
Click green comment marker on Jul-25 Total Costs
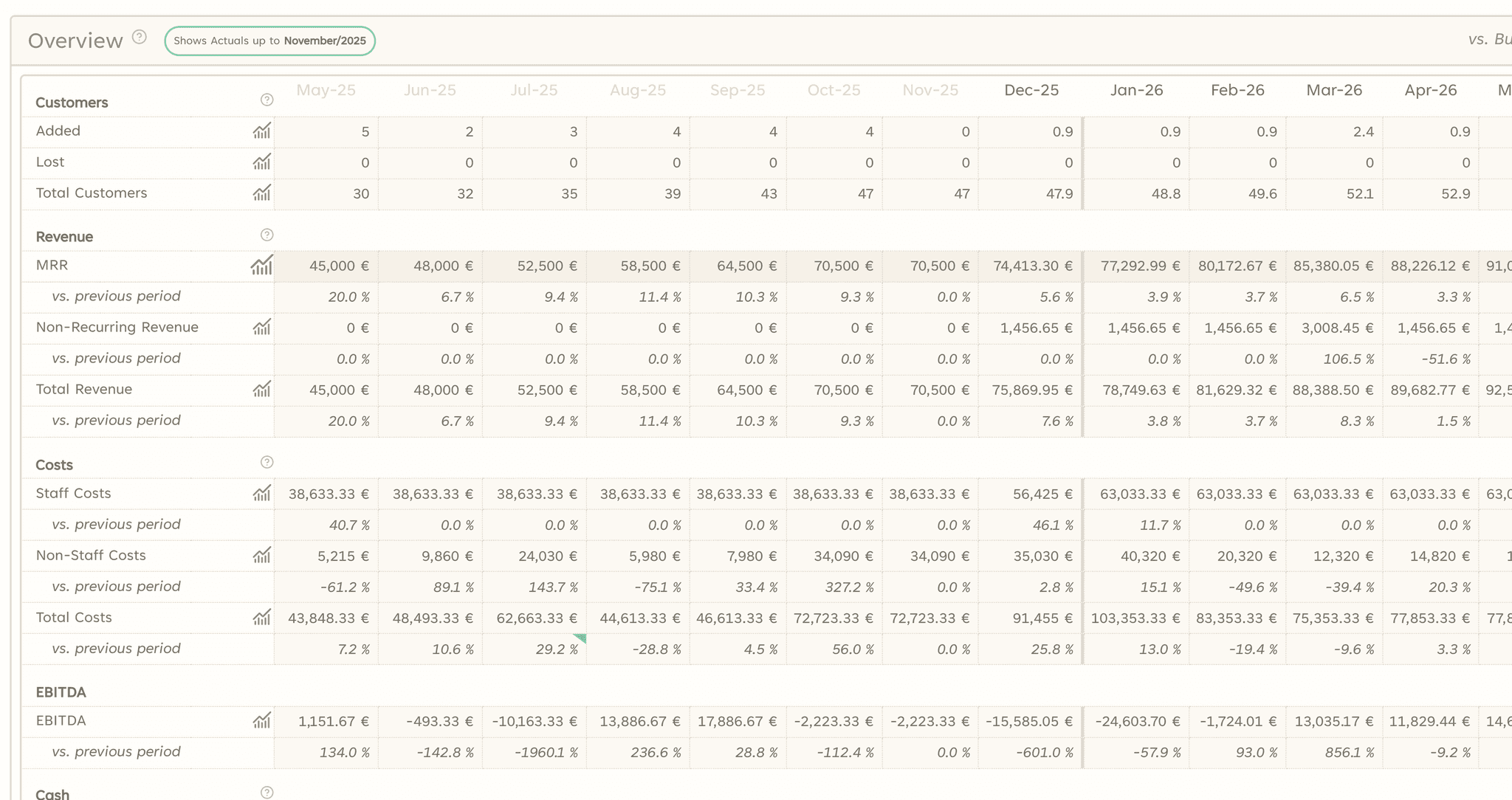pos(581,638)
